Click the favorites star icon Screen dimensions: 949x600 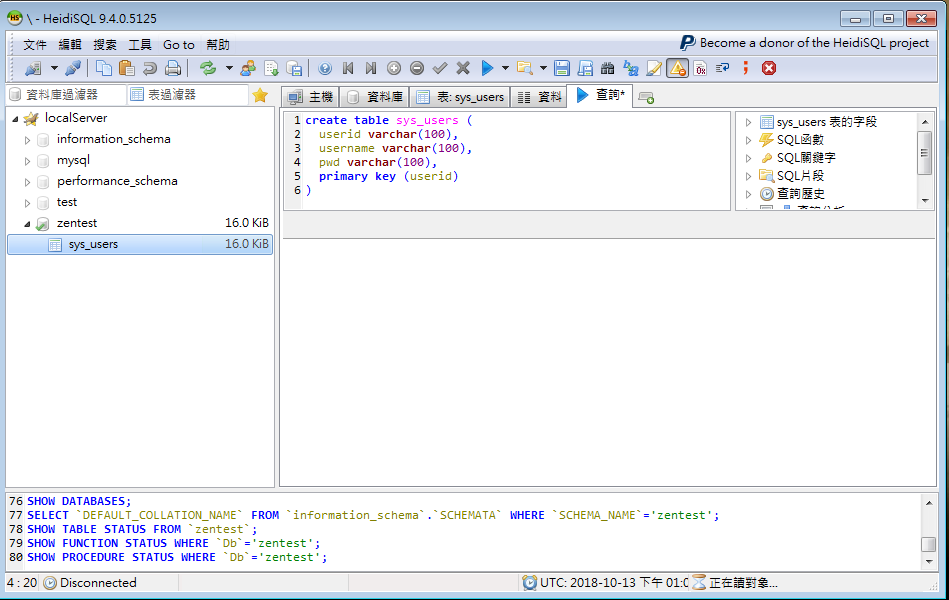click(260, 96)
